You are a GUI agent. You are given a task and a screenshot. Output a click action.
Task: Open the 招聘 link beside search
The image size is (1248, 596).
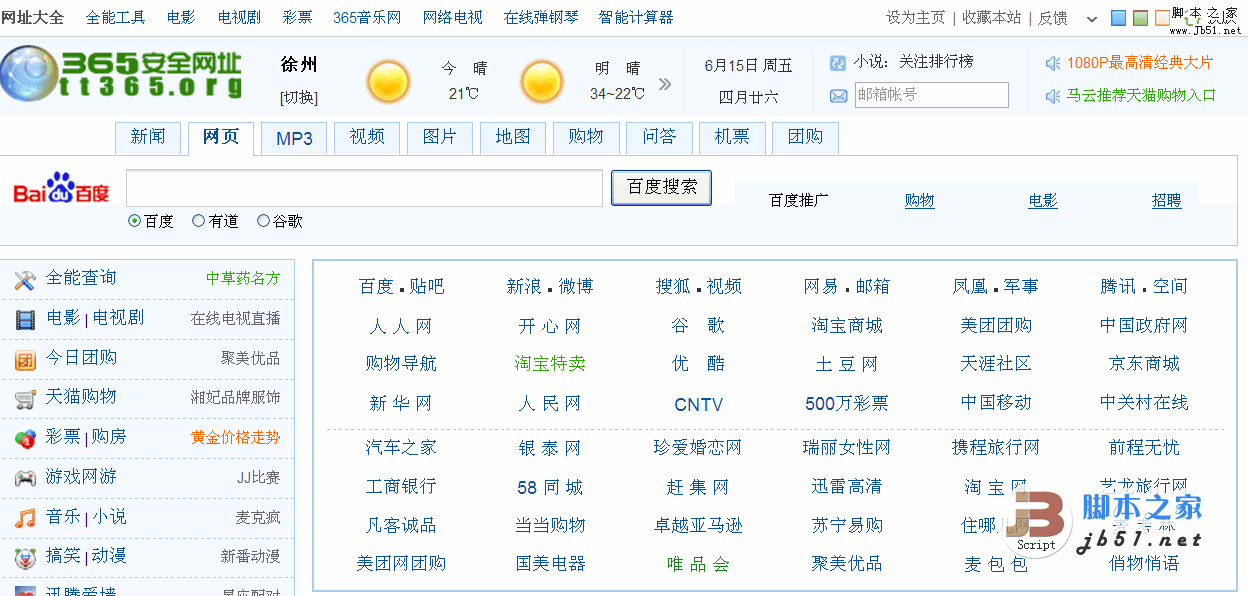coord(1166,200)
